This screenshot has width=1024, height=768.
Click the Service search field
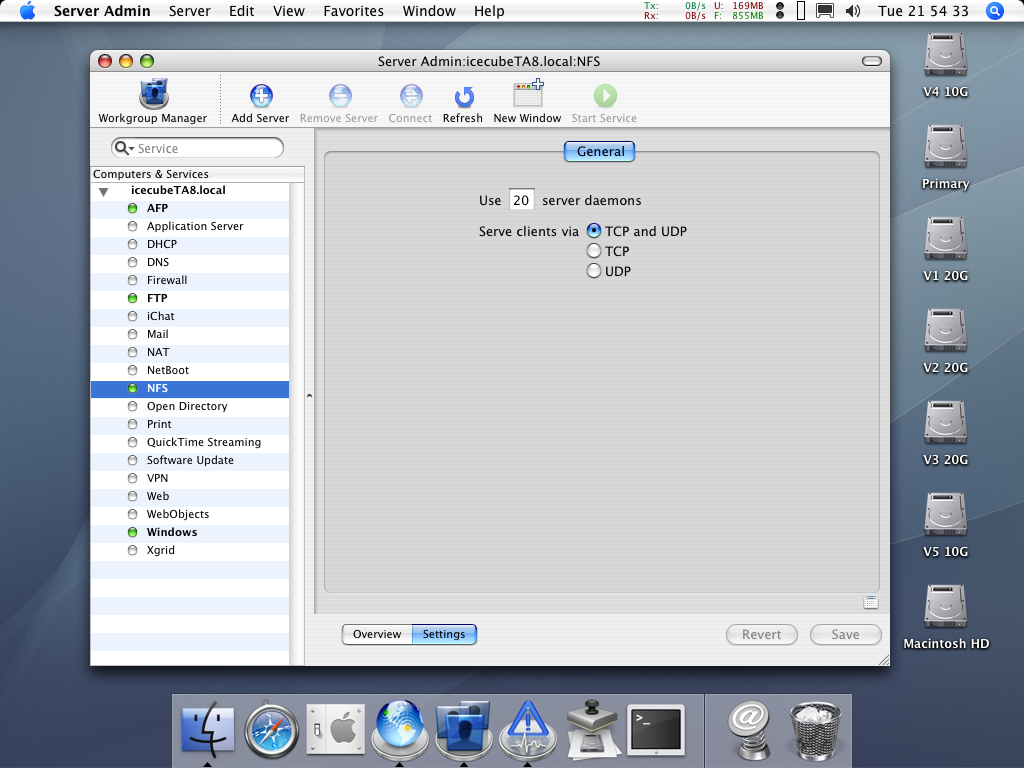[x=198, y=148]
